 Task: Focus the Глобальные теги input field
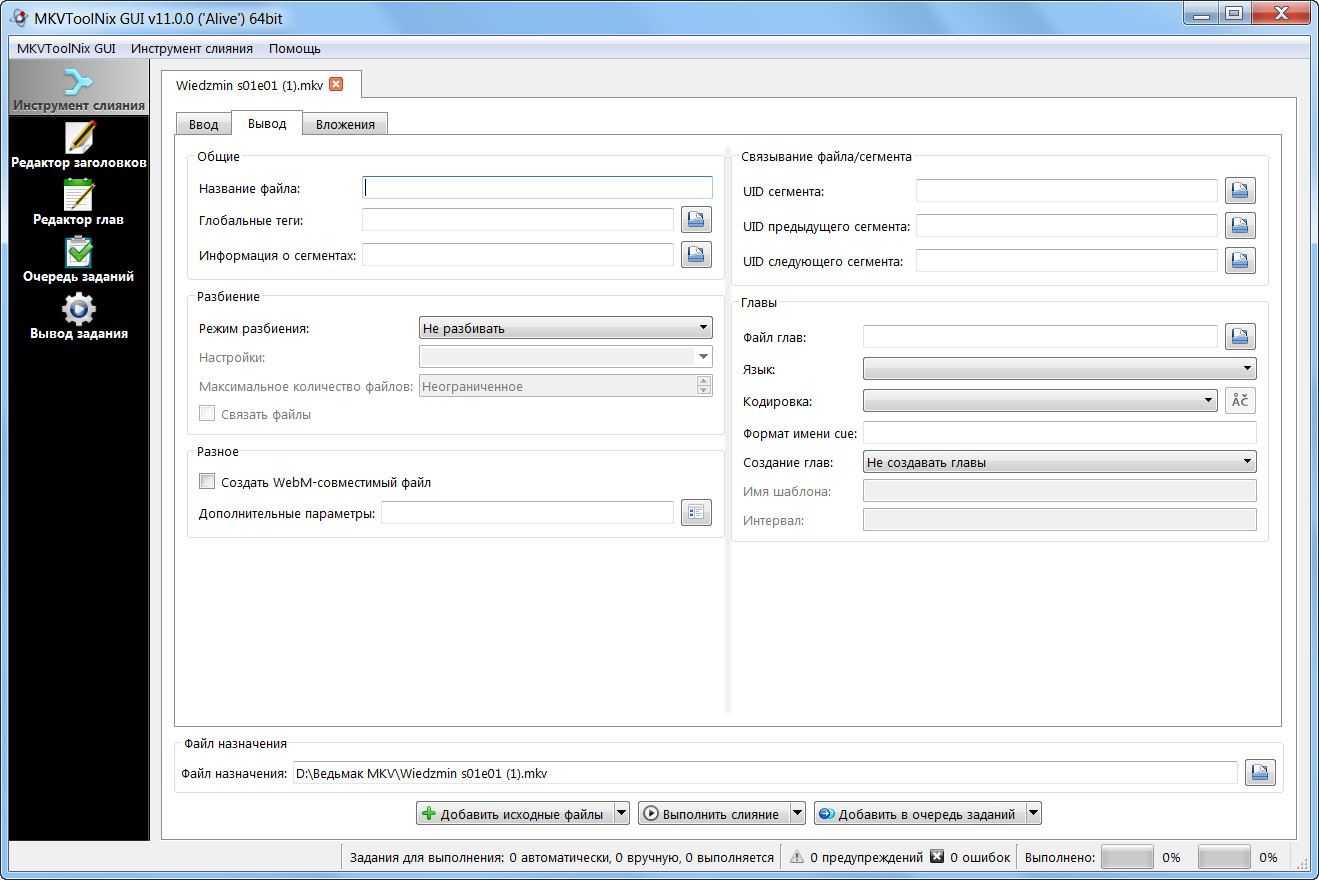[518, 220]
